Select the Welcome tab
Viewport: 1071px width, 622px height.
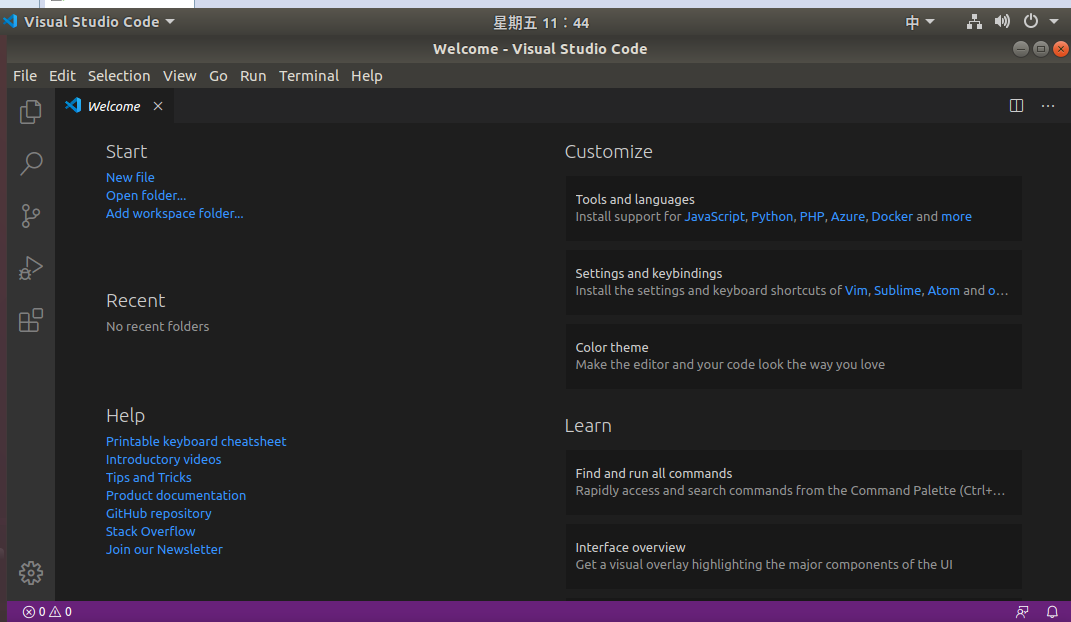[114, 106]
